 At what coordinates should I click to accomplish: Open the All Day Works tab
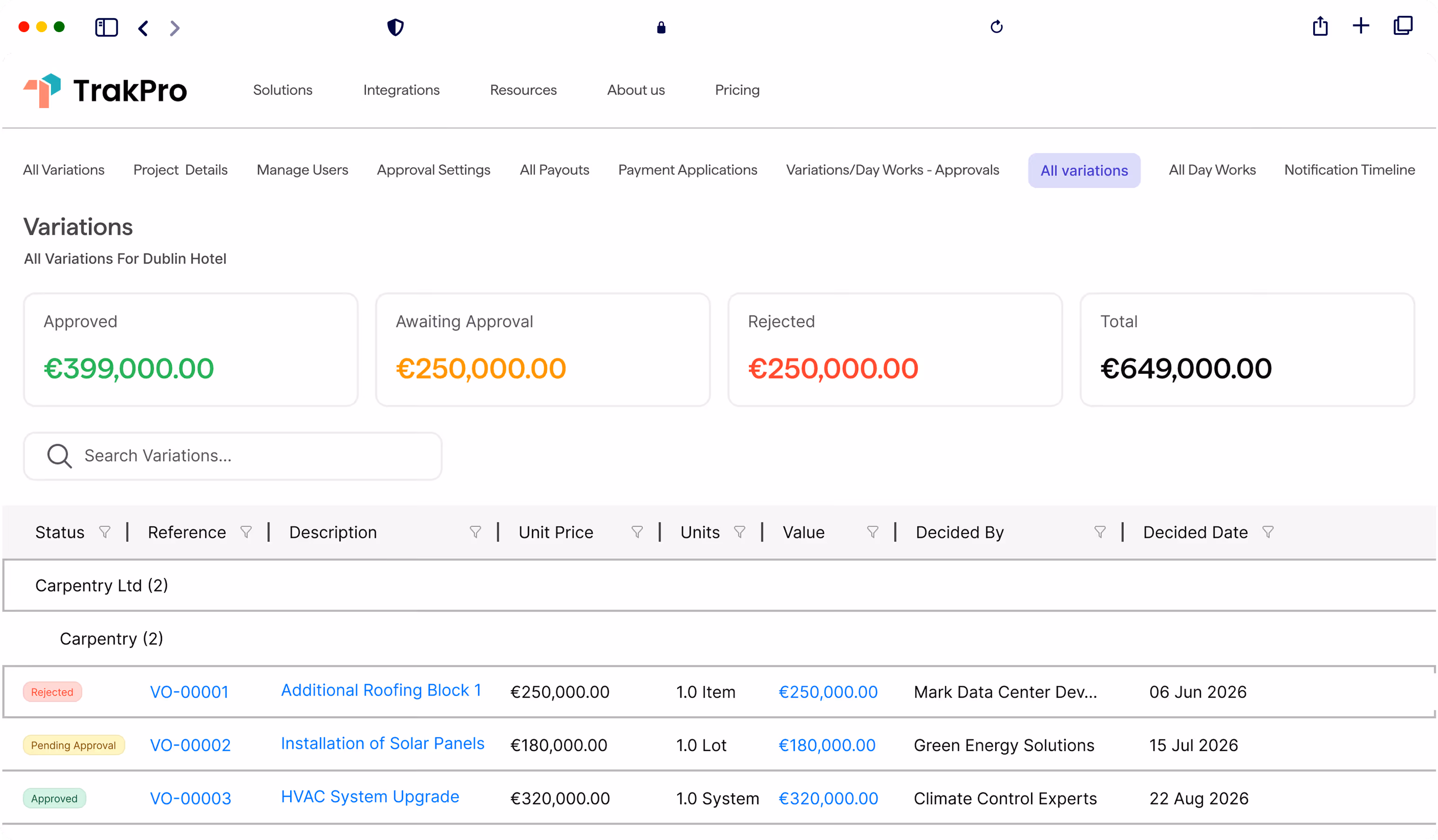1212,170
